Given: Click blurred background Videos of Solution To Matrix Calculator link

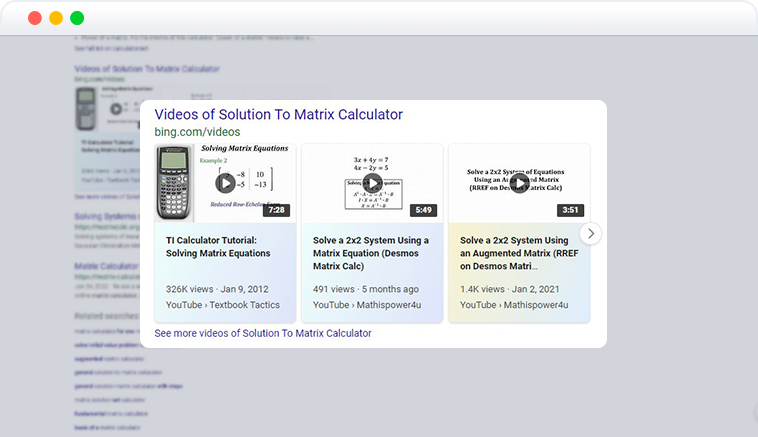Looking at the screenshot, I should pos(147,69).
